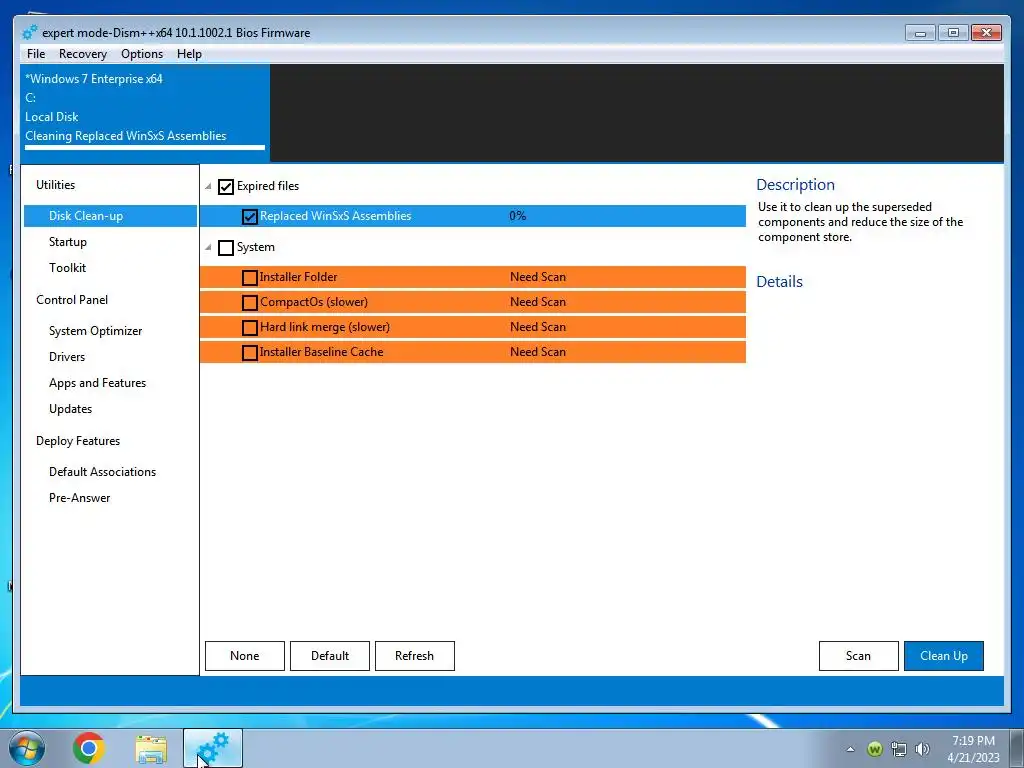Uncheck Replaced WinSxS Assemblies checkbox
The height and width of the screenshot is (768, 1024).
249,216
